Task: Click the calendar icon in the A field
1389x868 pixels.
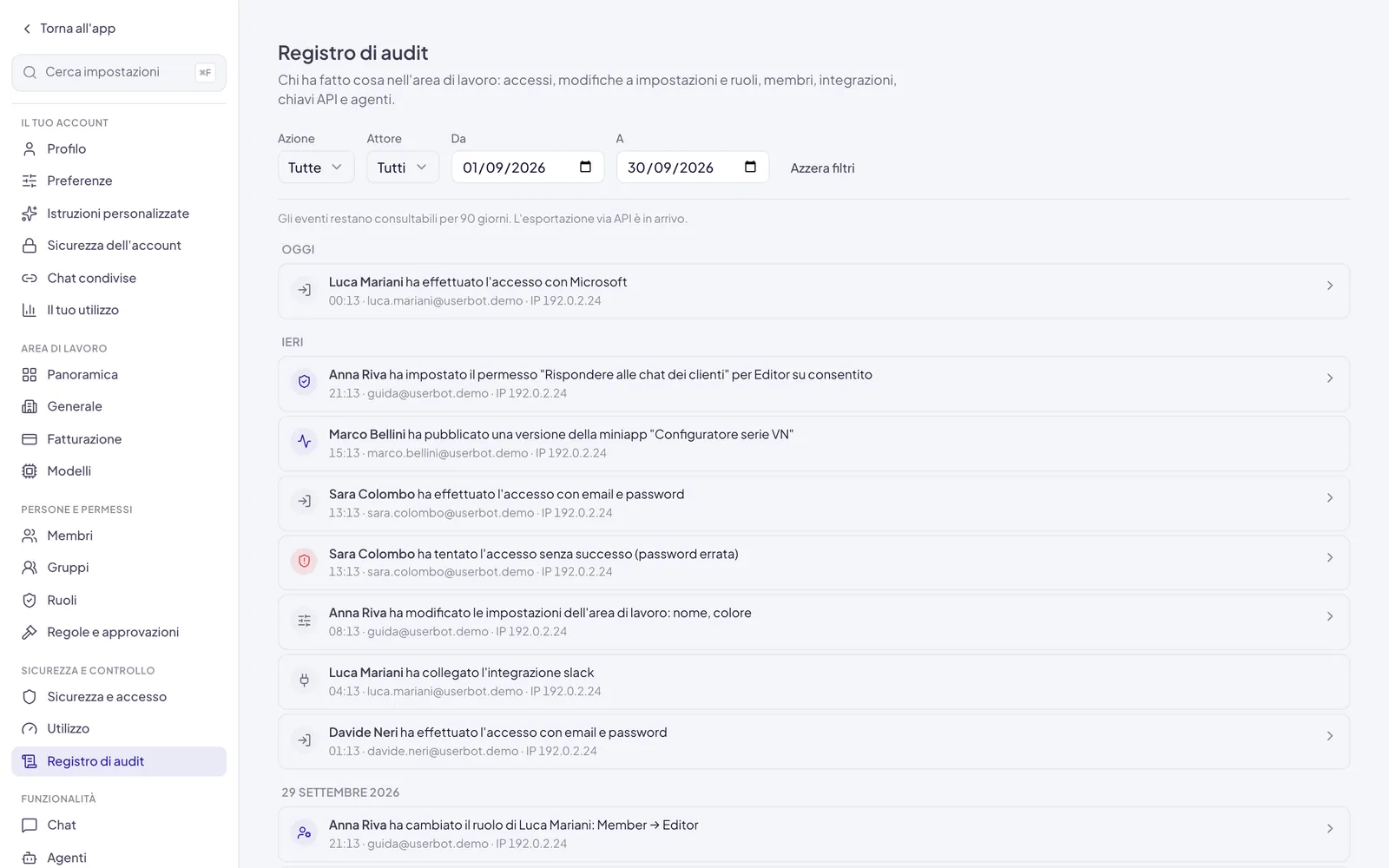Action: (x=750, y=167)
